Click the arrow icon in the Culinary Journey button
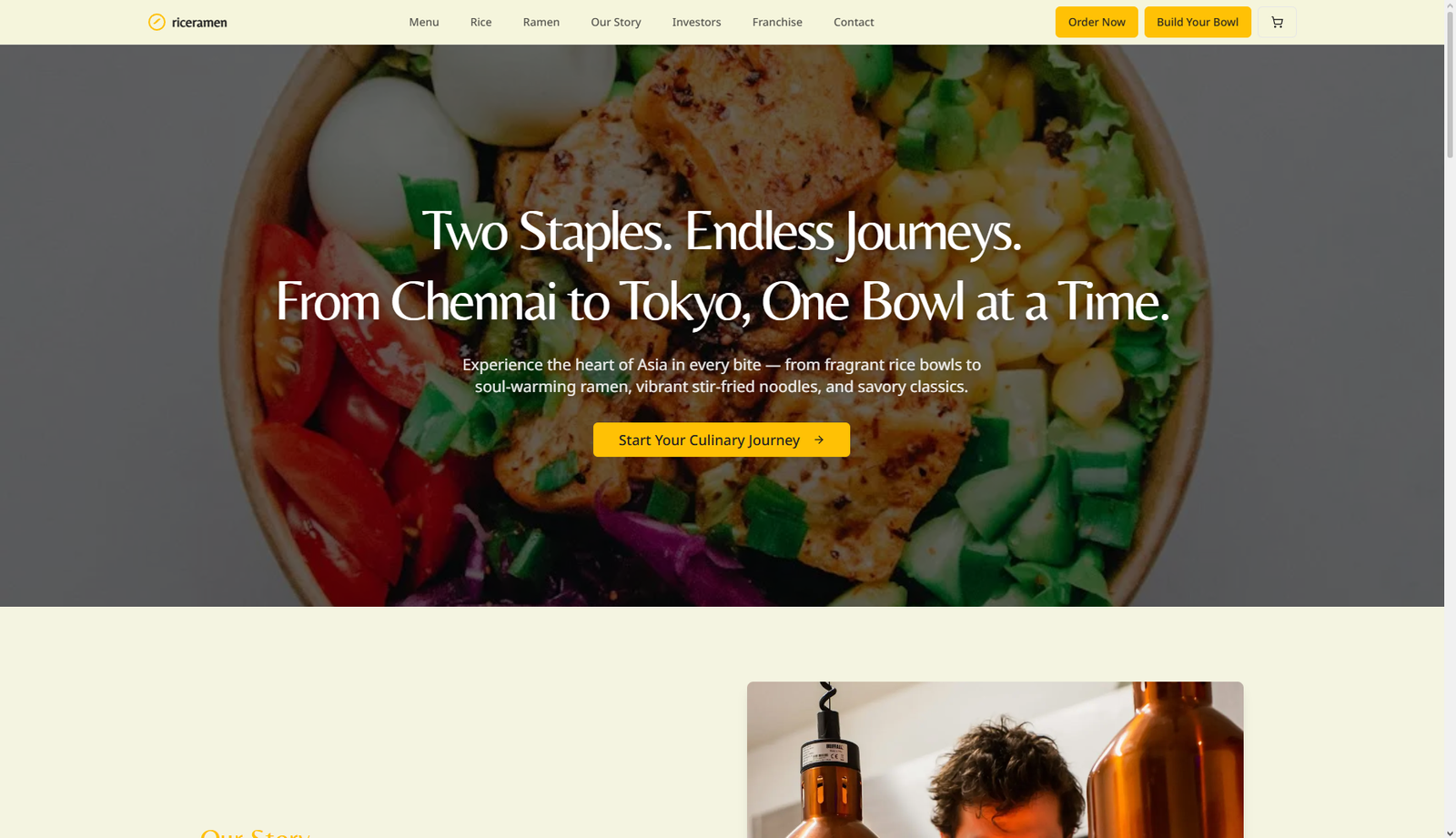The image size is (1456, 838). point(819,439)
